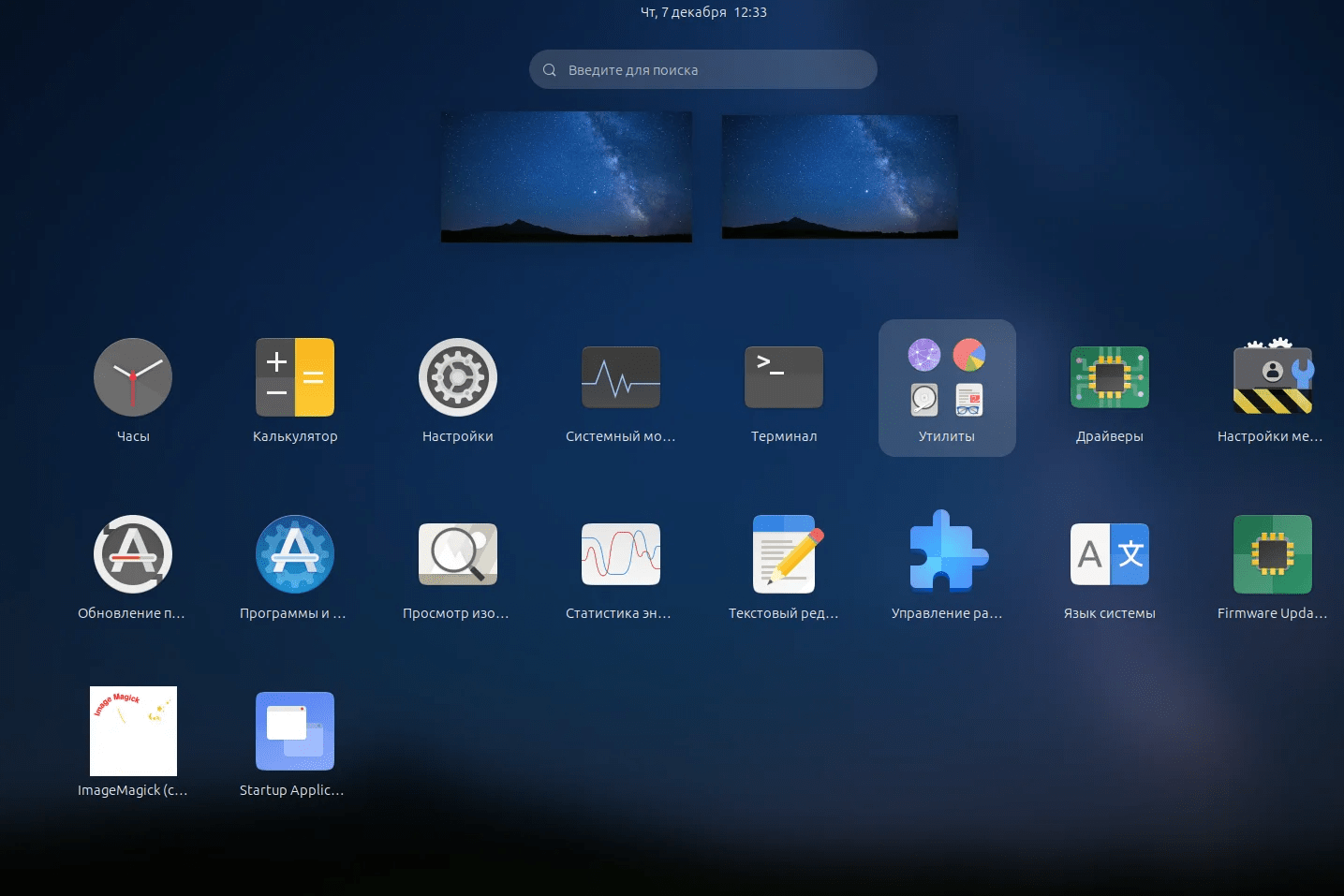Launch Startup Applications app
Image resolution: width=1344 pixels, height=896 pixels.
tap(295, 731)
